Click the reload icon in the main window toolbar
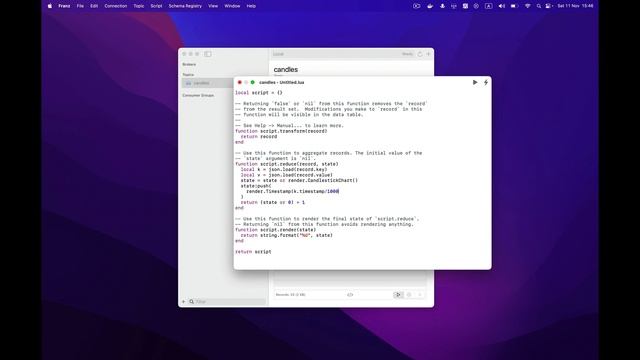Screen dimensions: 640x360 (420, 54)
